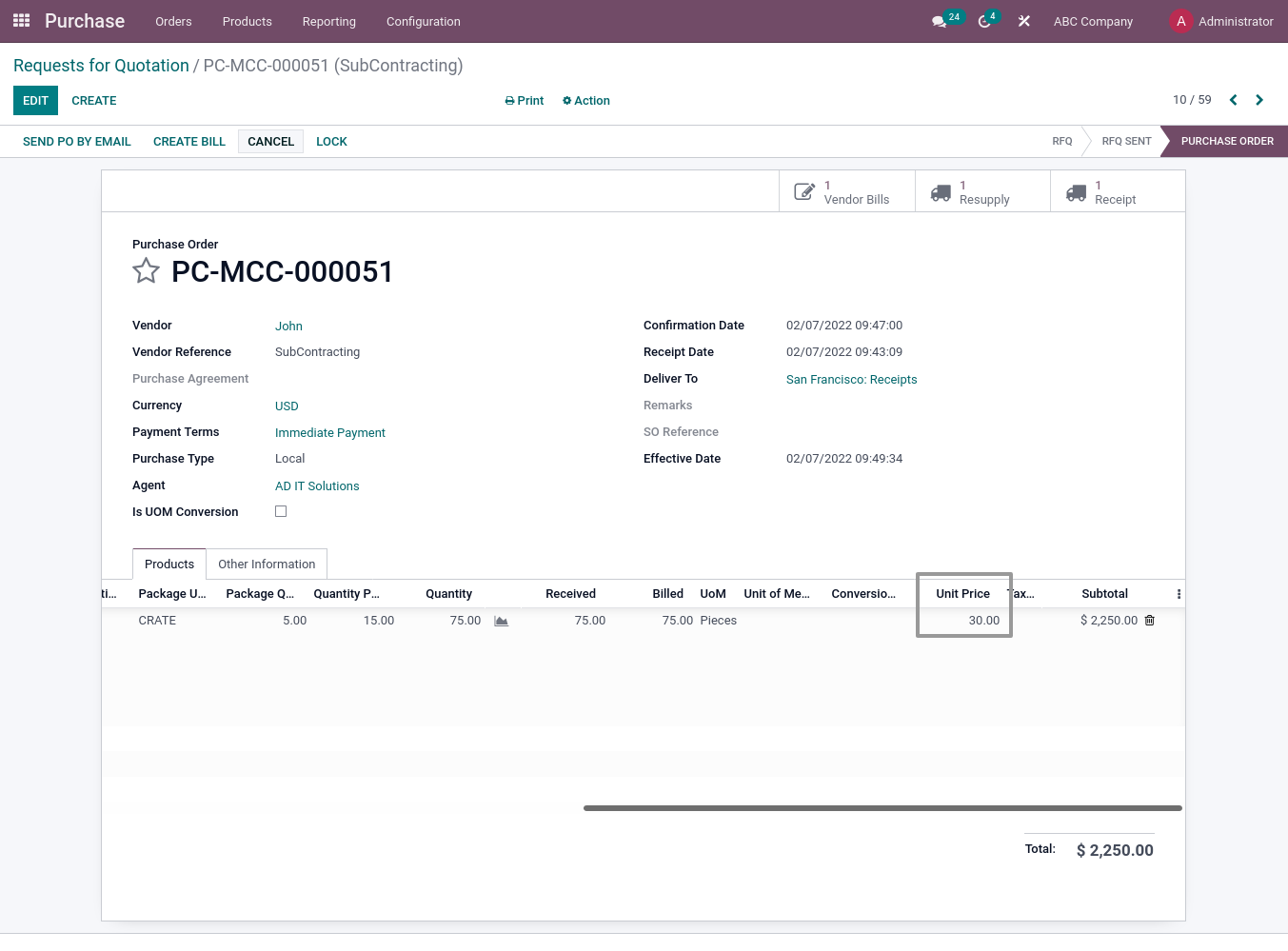Viewport: 1288px width, 951px height.
Task: Mark PC-MCC-000051 as favorite with the star
Action: pos(146,271)
